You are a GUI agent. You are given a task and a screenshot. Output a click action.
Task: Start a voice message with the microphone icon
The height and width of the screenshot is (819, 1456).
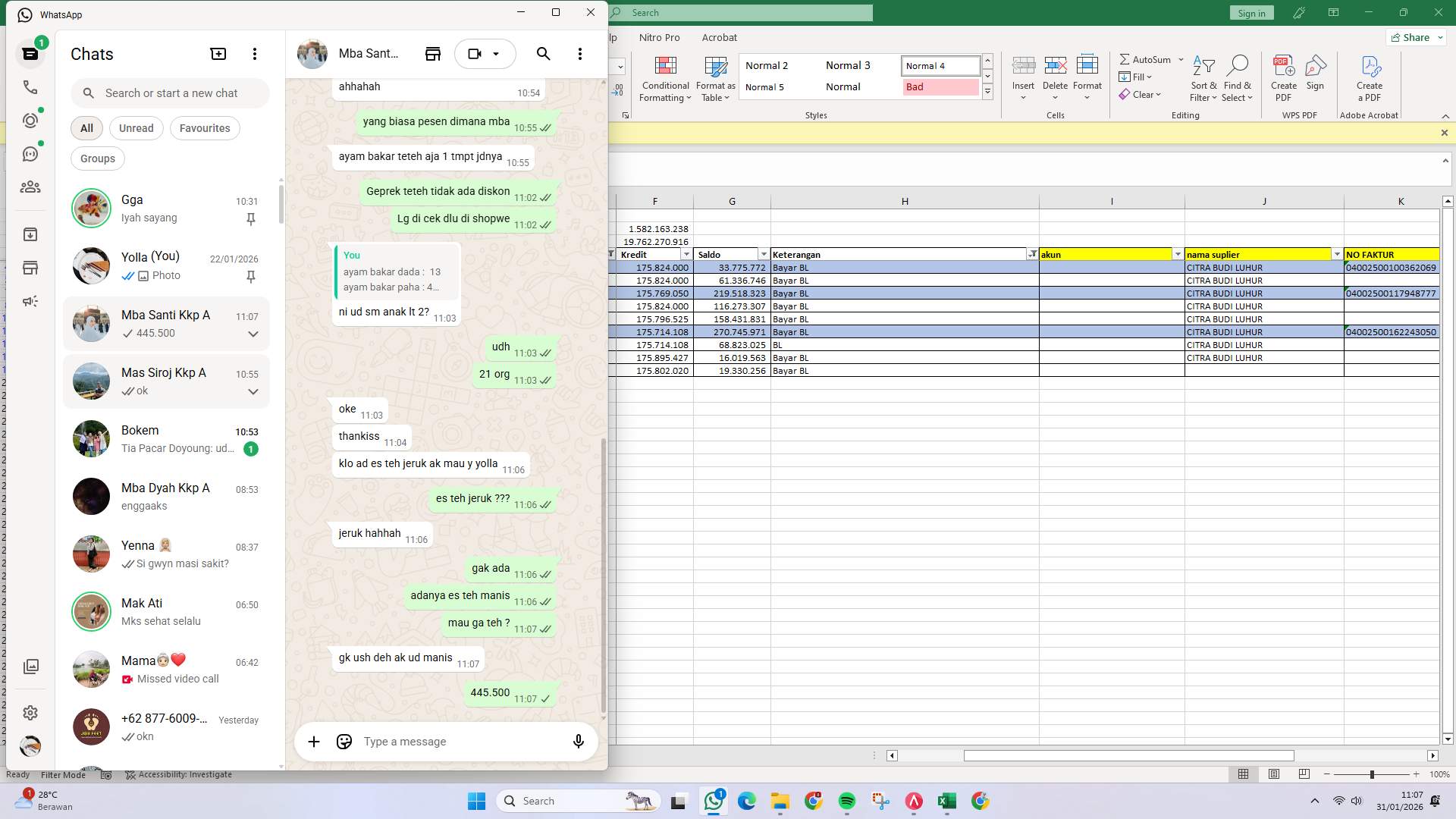(578, 741)
